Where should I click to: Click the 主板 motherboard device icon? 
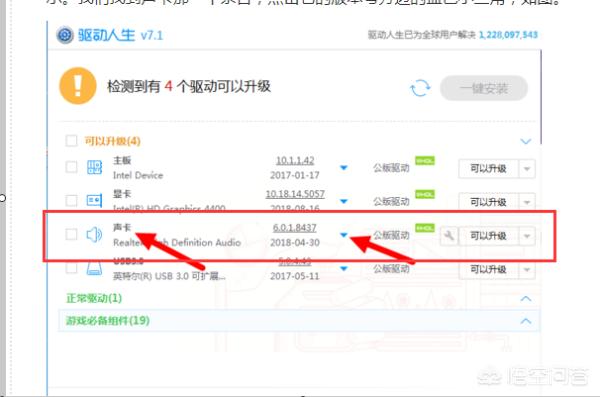[x=94, y=167]
